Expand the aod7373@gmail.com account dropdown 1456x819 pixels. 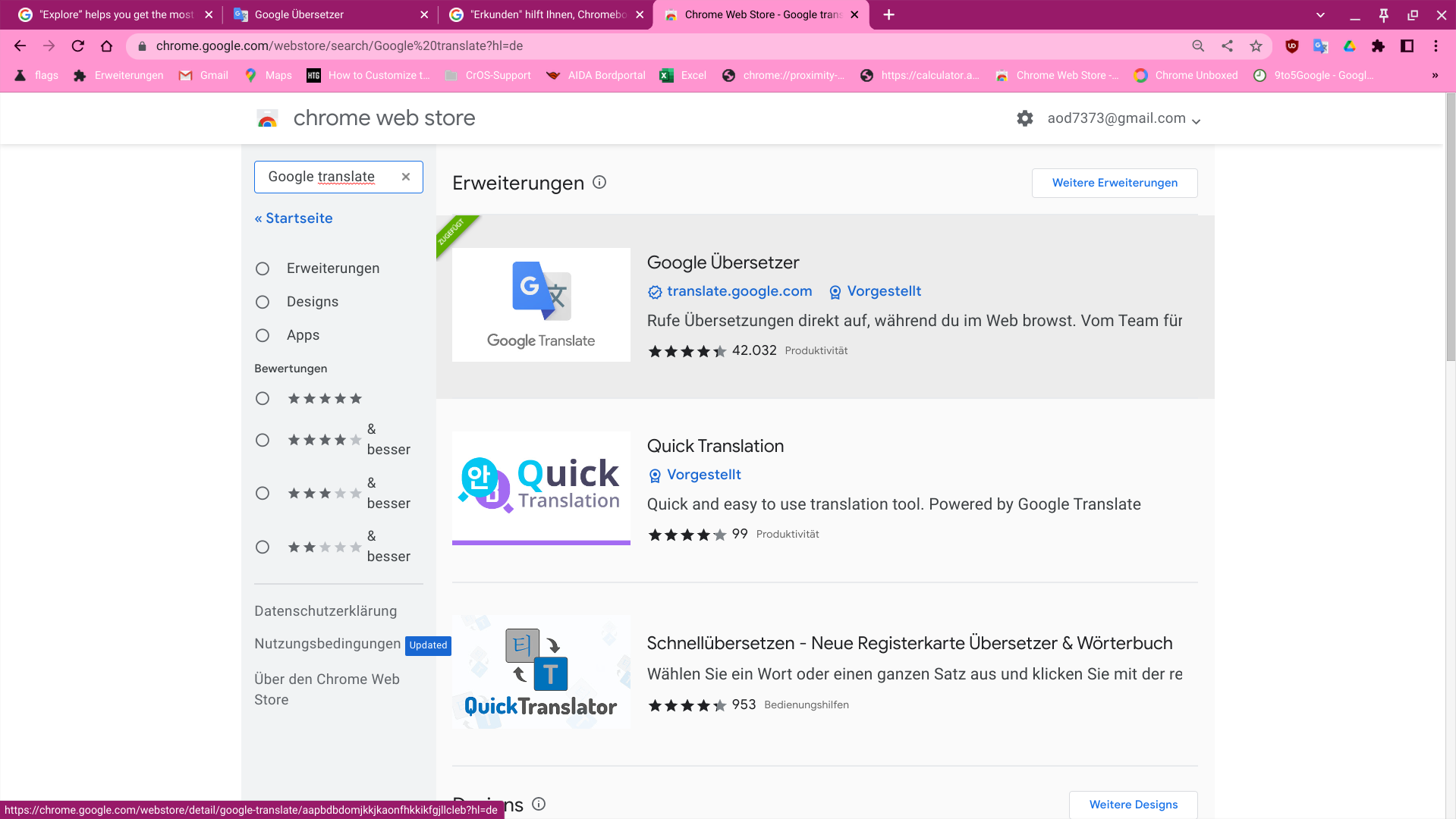(x=1196, y=121)
